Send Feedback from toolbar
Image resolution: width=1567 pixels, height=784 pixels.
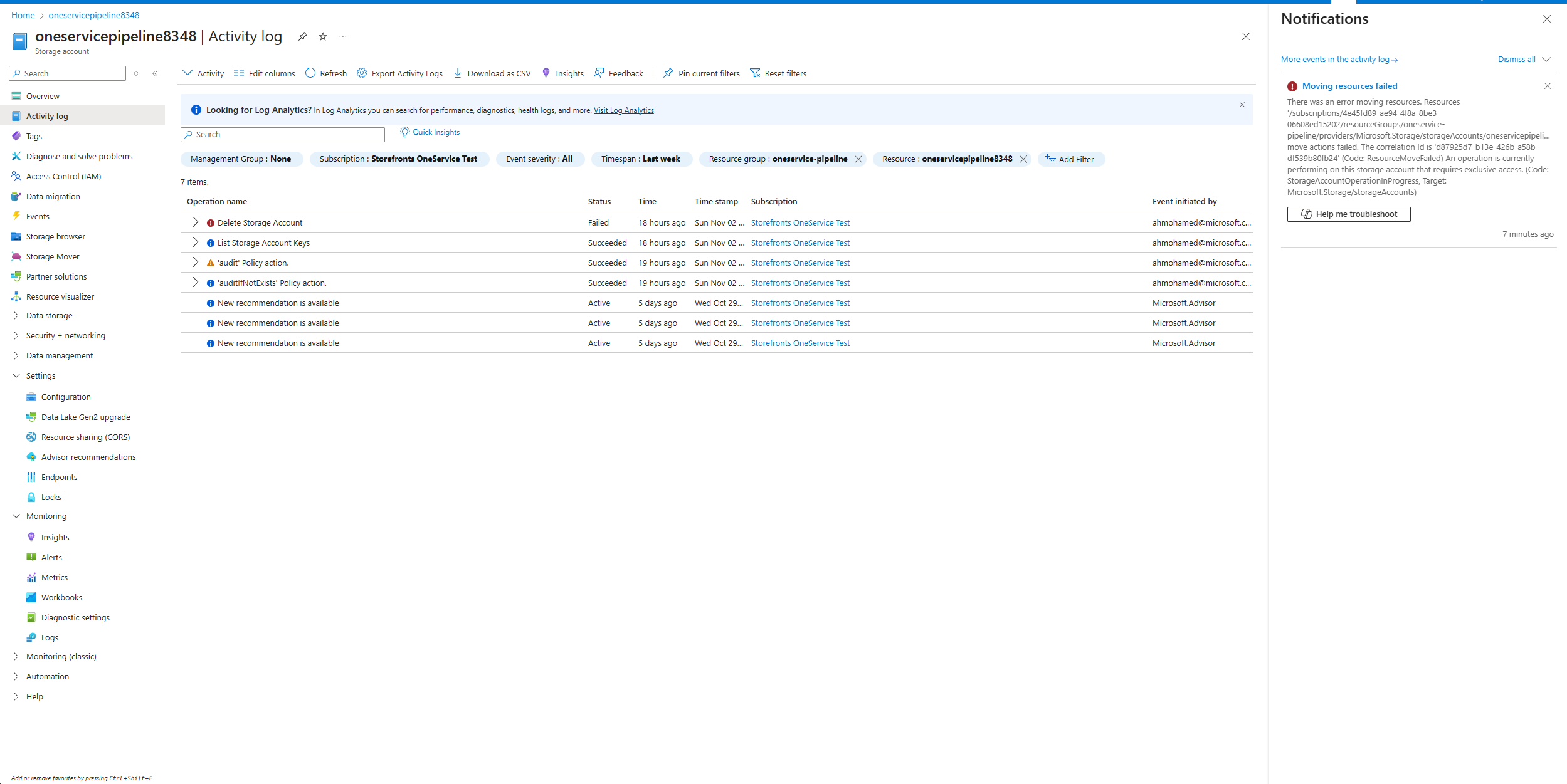pos(619,73)
